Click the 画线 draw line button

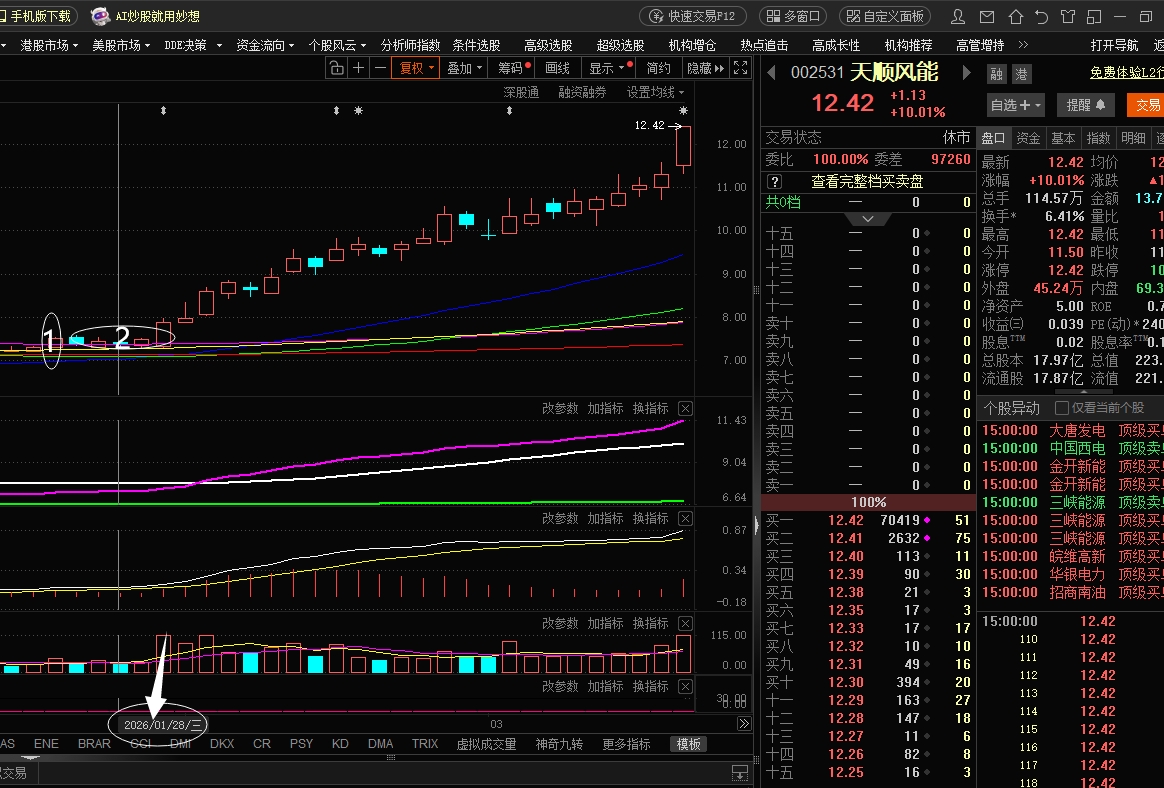click(558, 68)
